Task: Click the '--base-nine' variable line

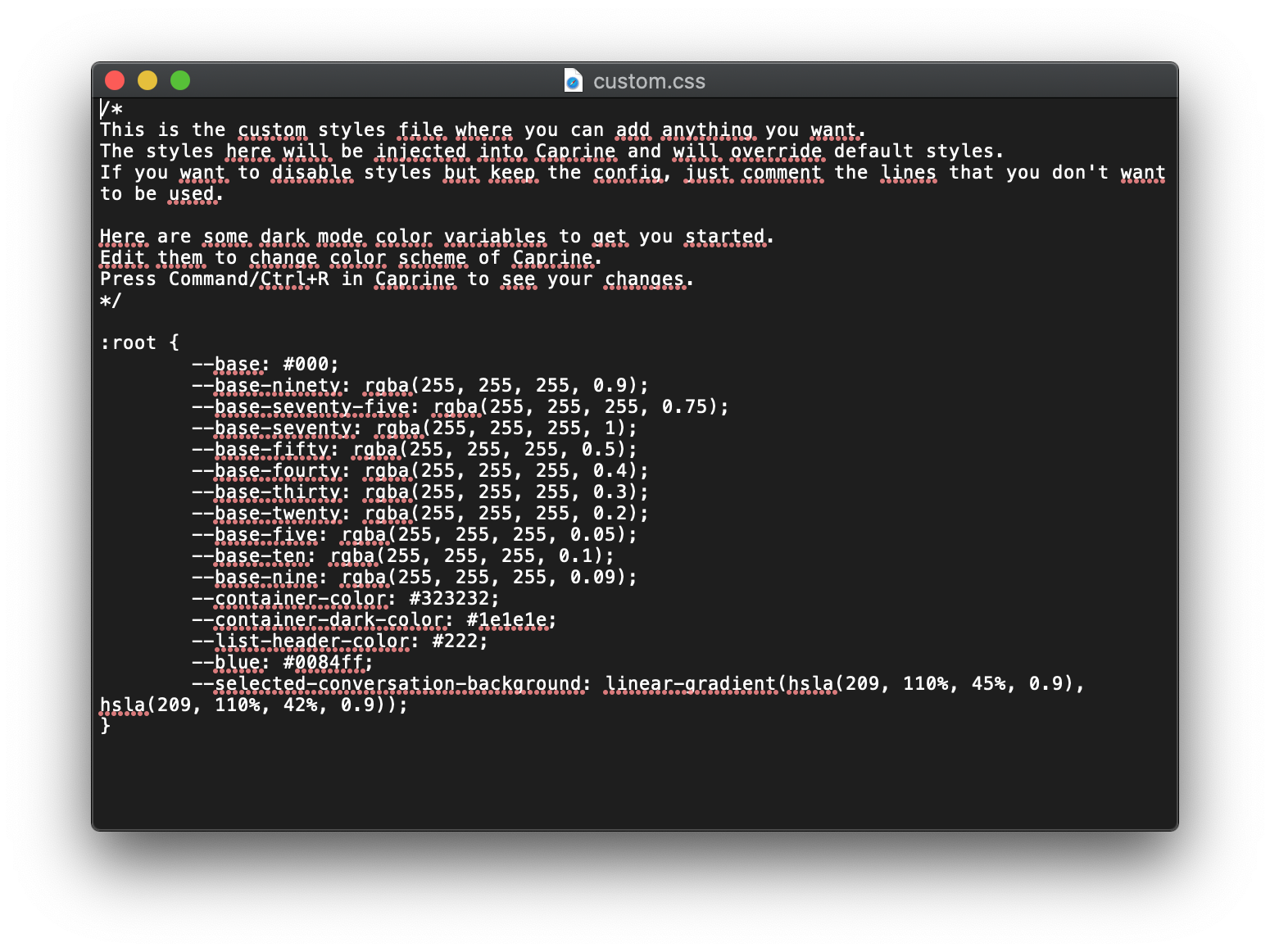Action: pyautogui.click(x=414, y=577)
